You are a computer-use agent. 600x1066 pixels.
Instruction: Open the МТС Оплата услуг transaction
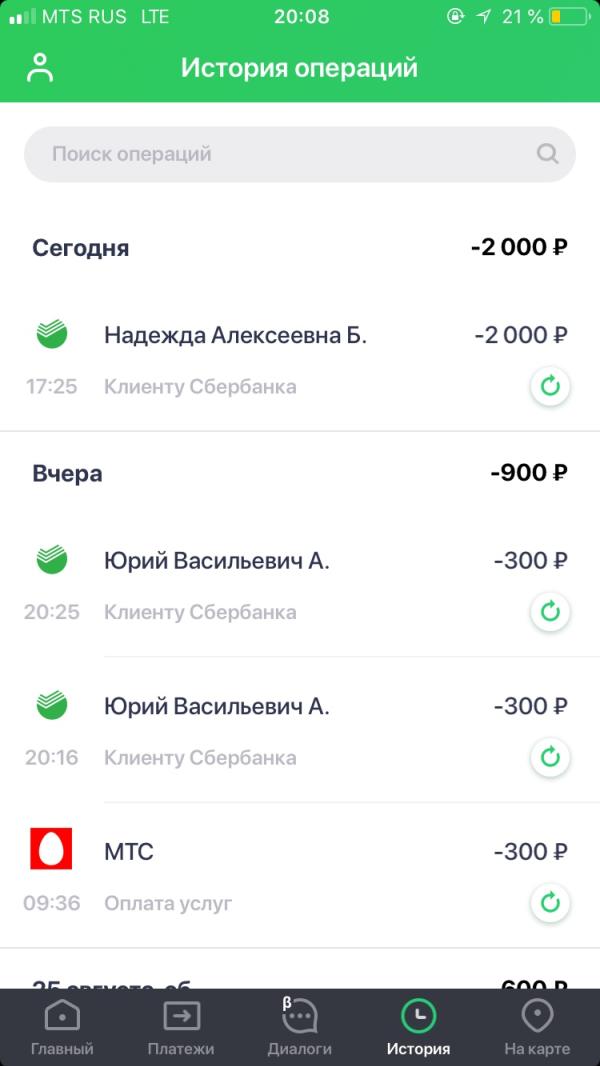click(300, 876)
